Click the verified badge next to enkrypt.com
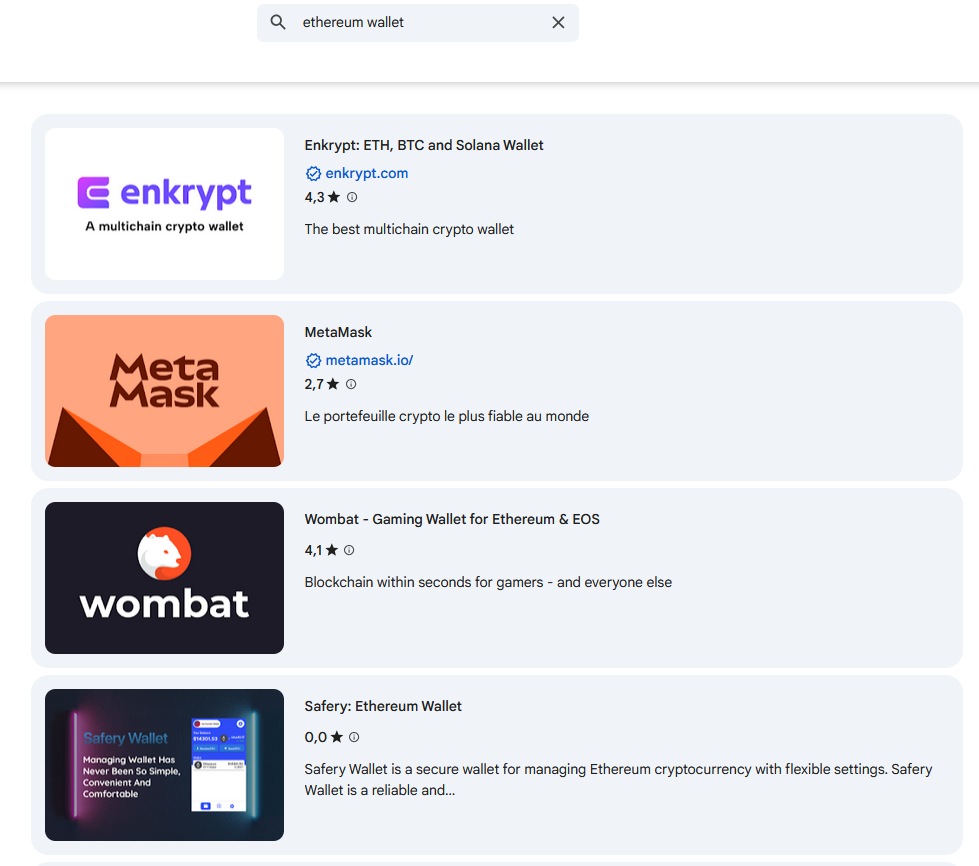979x866 pixels. pyautogui.click(x=313, y=174)
